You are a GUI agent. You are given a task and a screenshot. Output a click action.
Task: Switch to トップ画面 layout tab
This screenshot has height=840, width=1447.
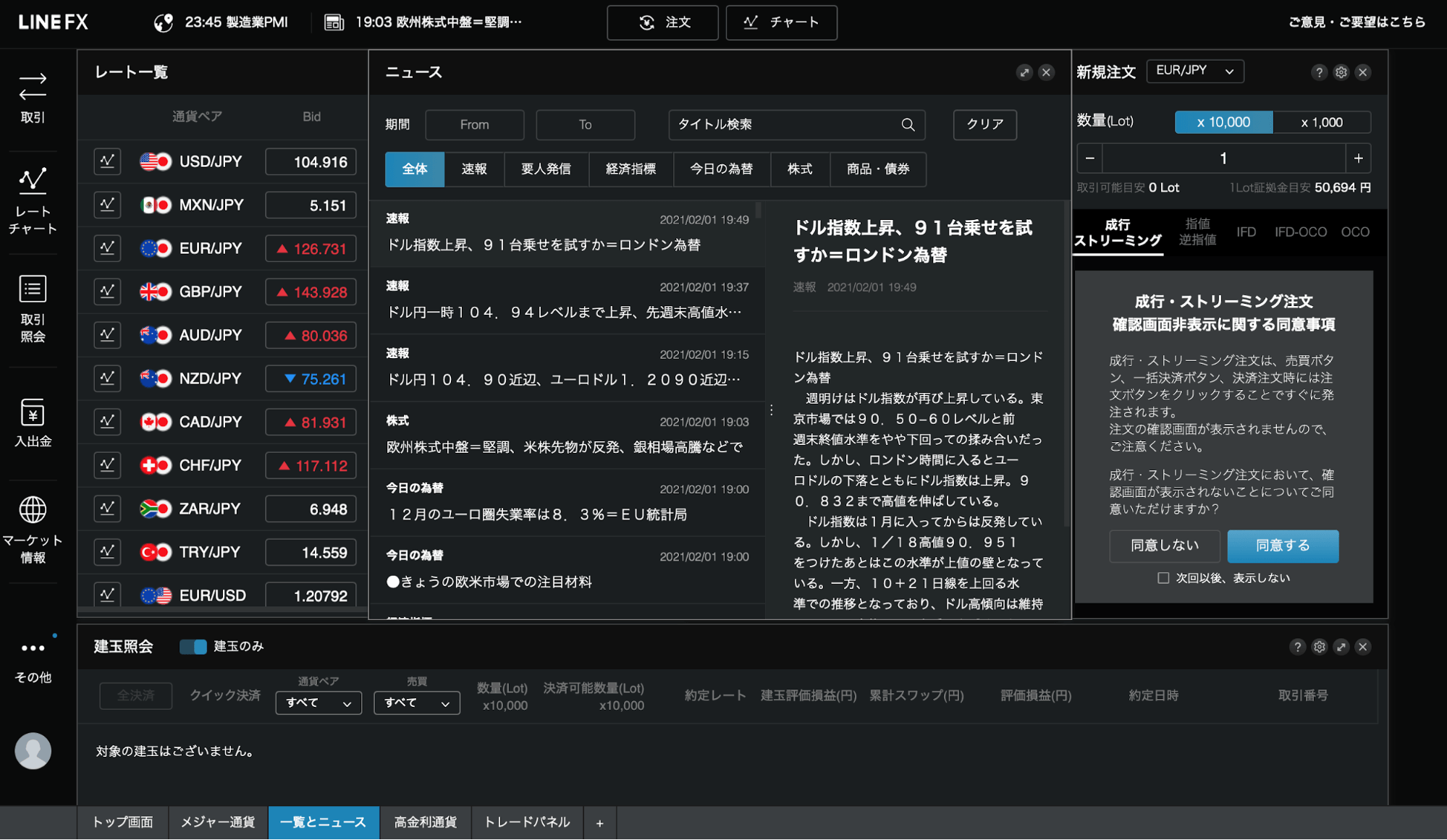tap(122, 823)
